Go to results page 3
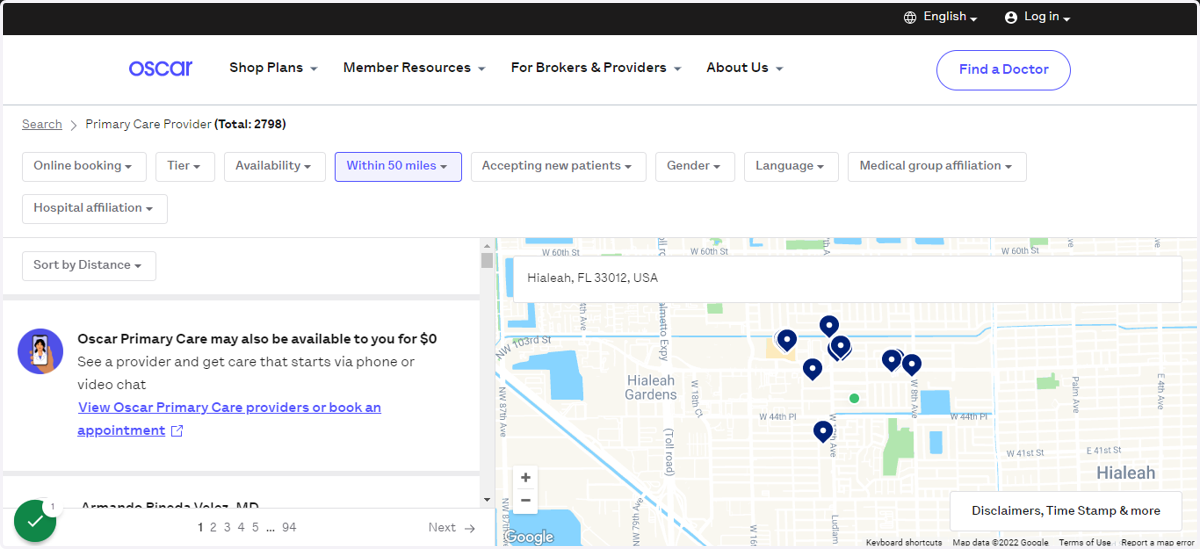This screenshot has height=549, width=1200. click(x=227, y=528)
